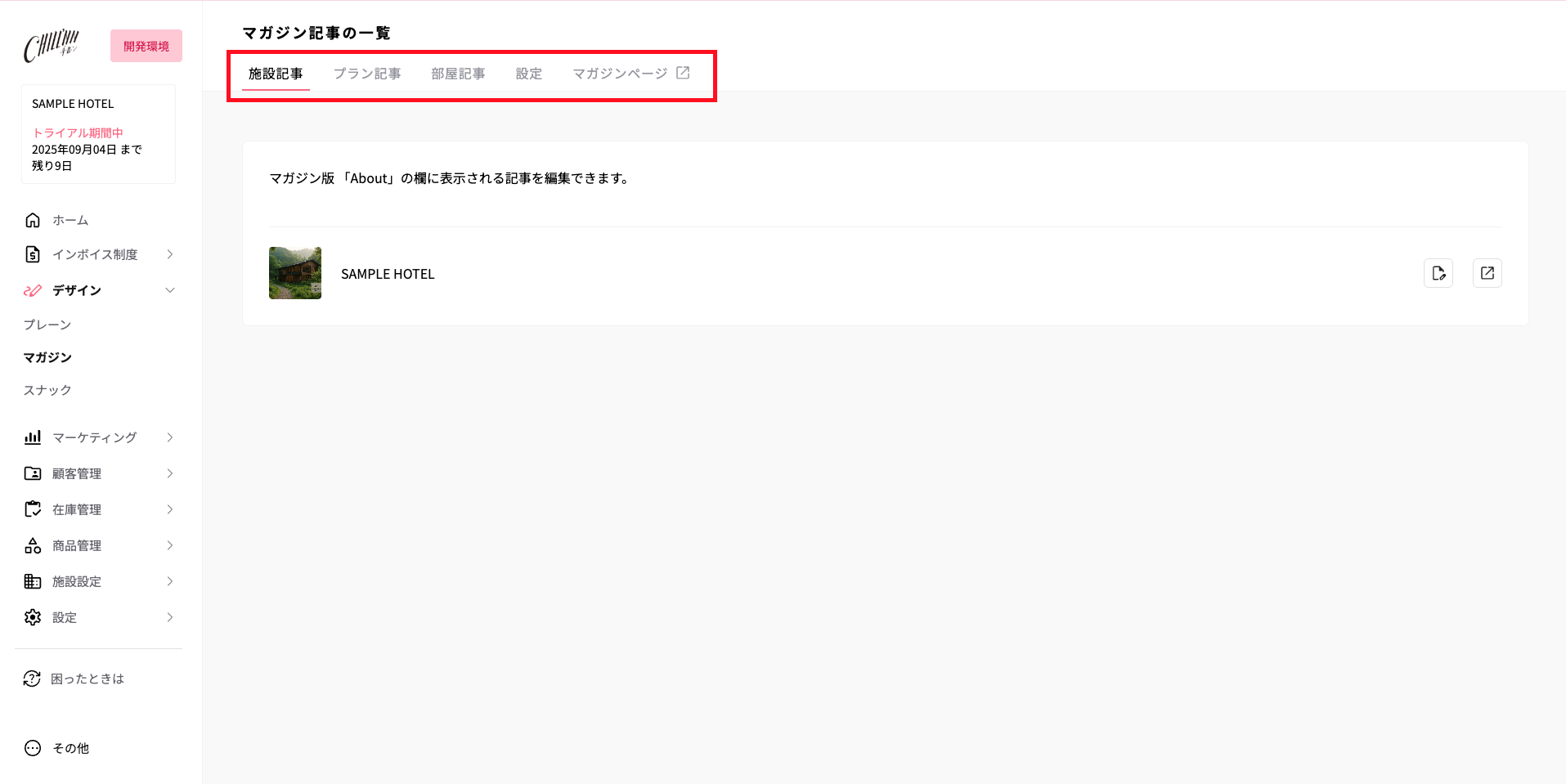Click the 顧客管理 customer card icon

(x=32, y=473)
